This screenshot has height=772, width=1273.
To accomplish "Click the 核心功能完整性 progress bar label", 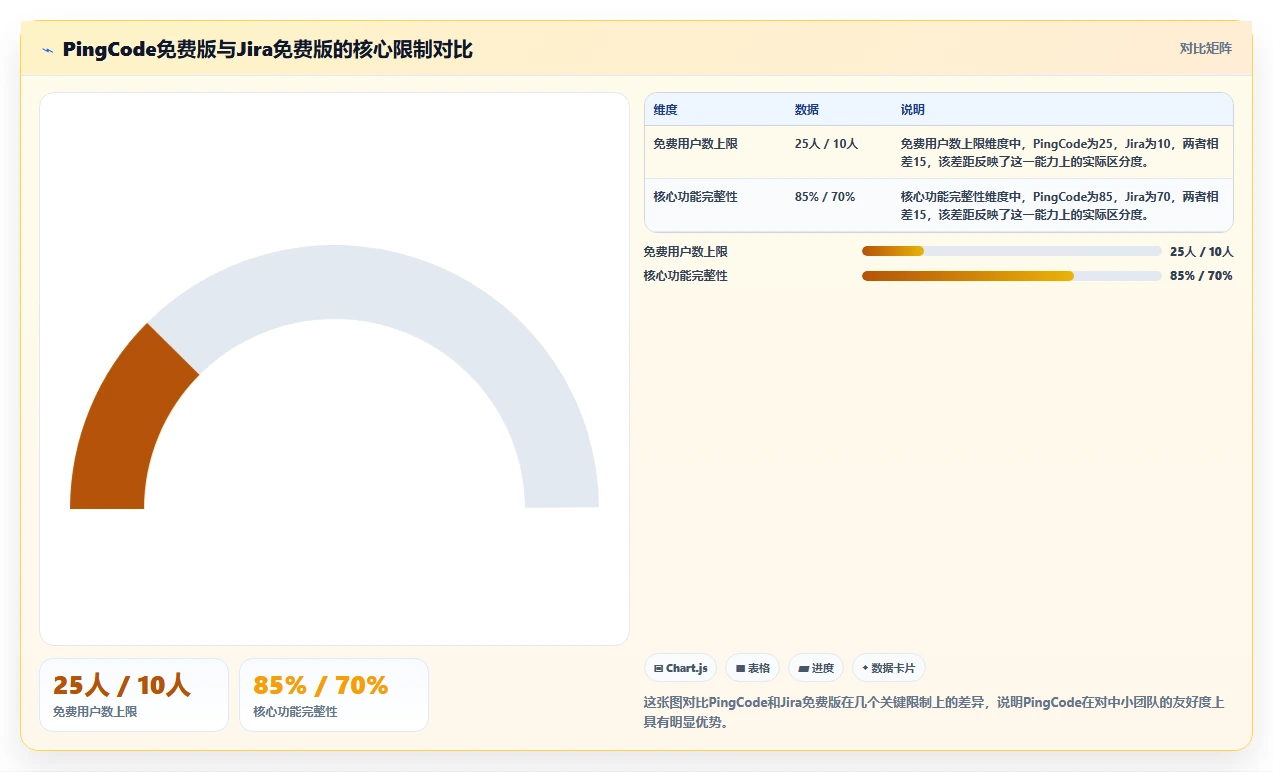I will [x=686, y=276].
